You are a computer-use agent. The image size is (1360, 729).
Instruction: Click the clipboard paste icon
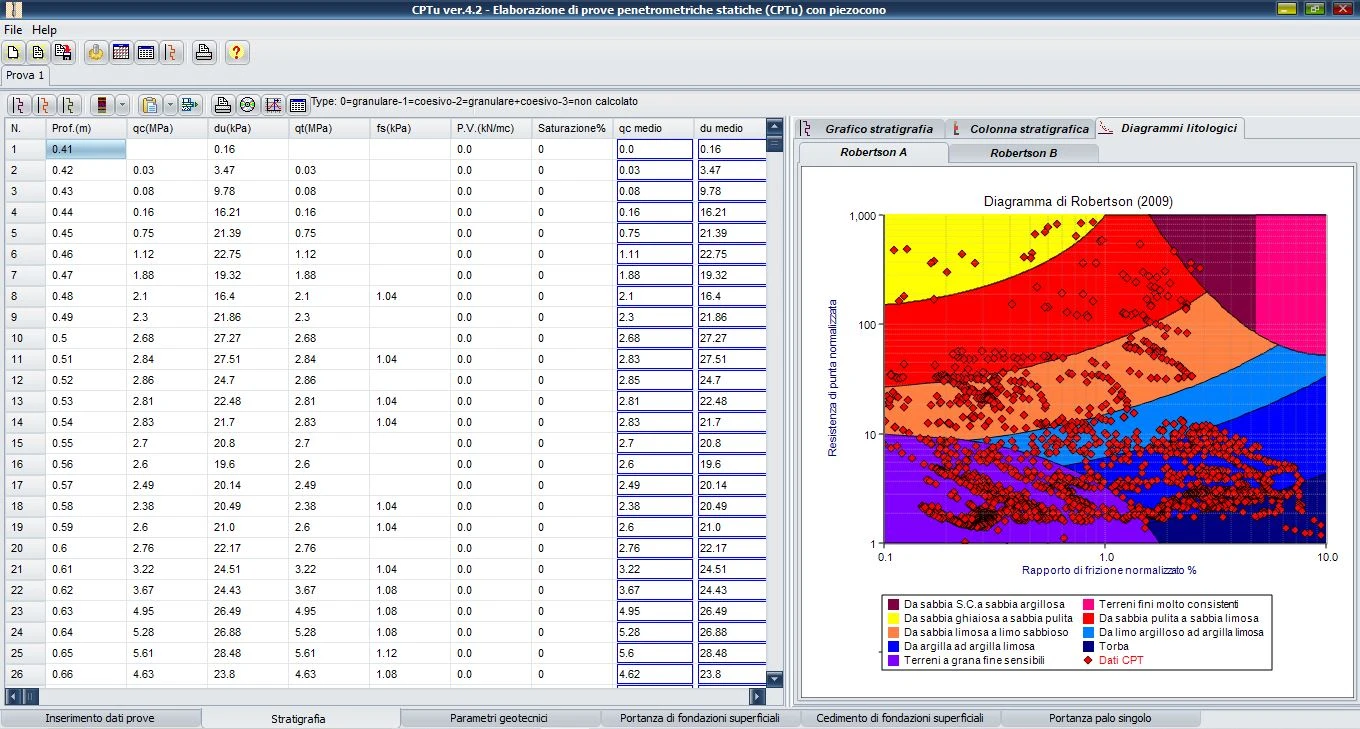pos(150,104)
